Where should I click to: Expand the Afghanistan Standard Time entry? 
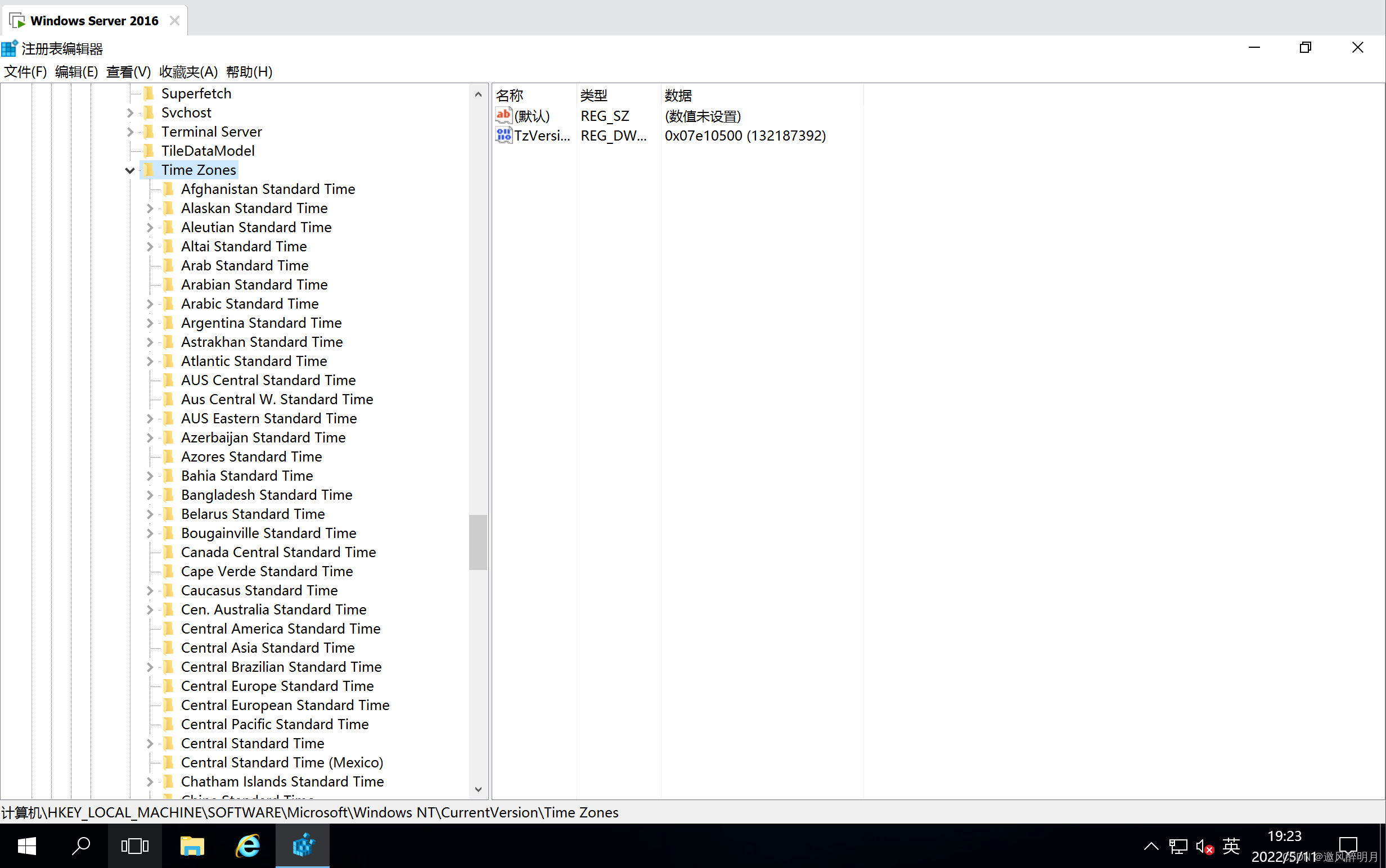click(x=149, y=189)
